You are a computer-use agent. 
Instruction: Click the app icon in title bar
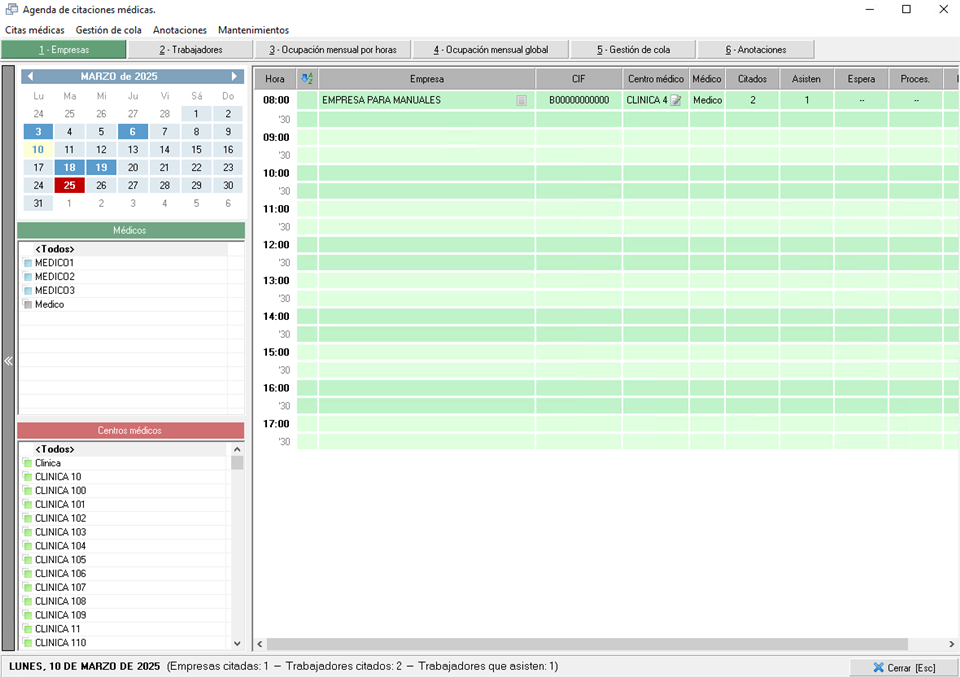click(12, 10)
